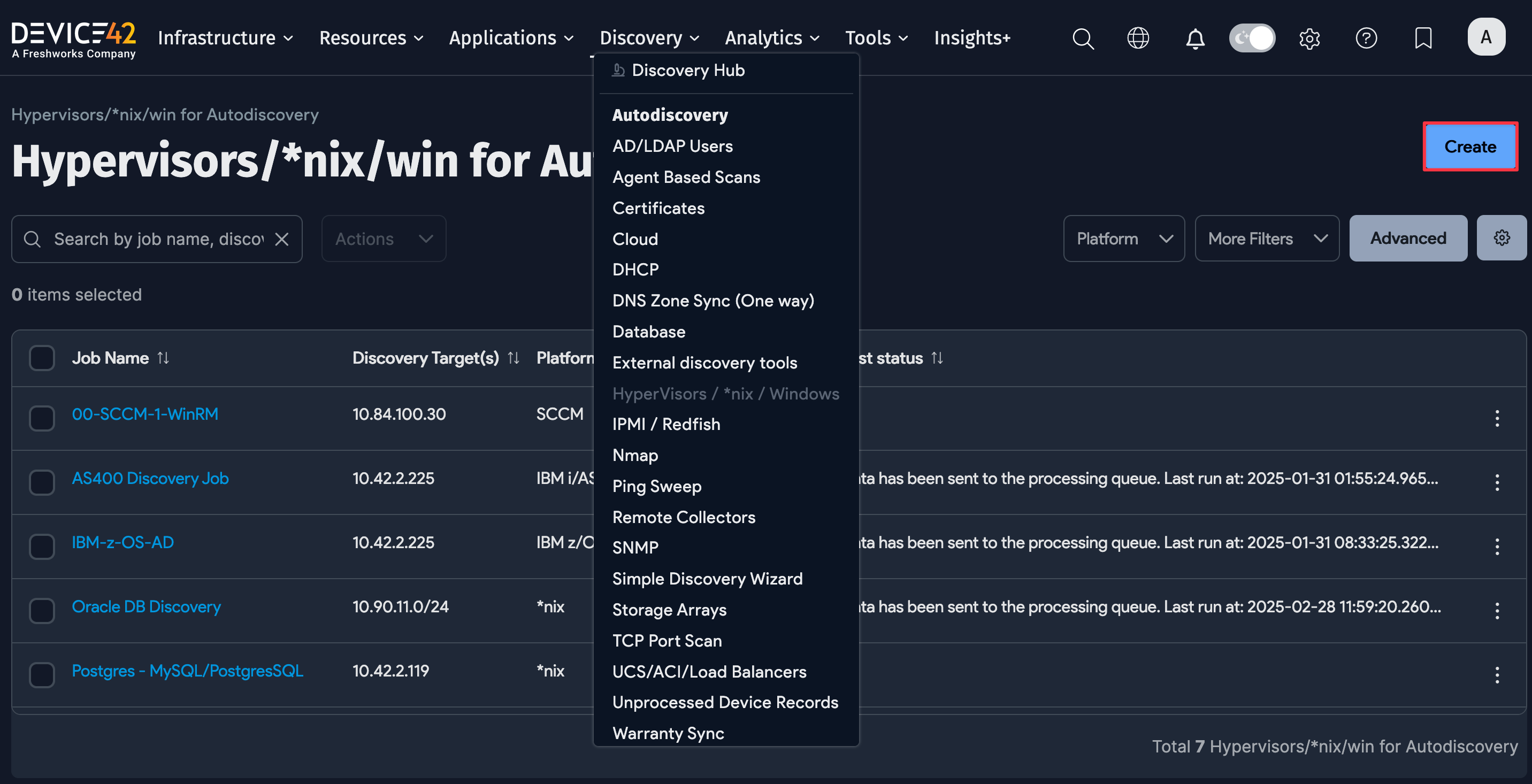Clear the search field with the X icon
The height and width of the screenshot is (784, 1532).
[x=282, y=239]
